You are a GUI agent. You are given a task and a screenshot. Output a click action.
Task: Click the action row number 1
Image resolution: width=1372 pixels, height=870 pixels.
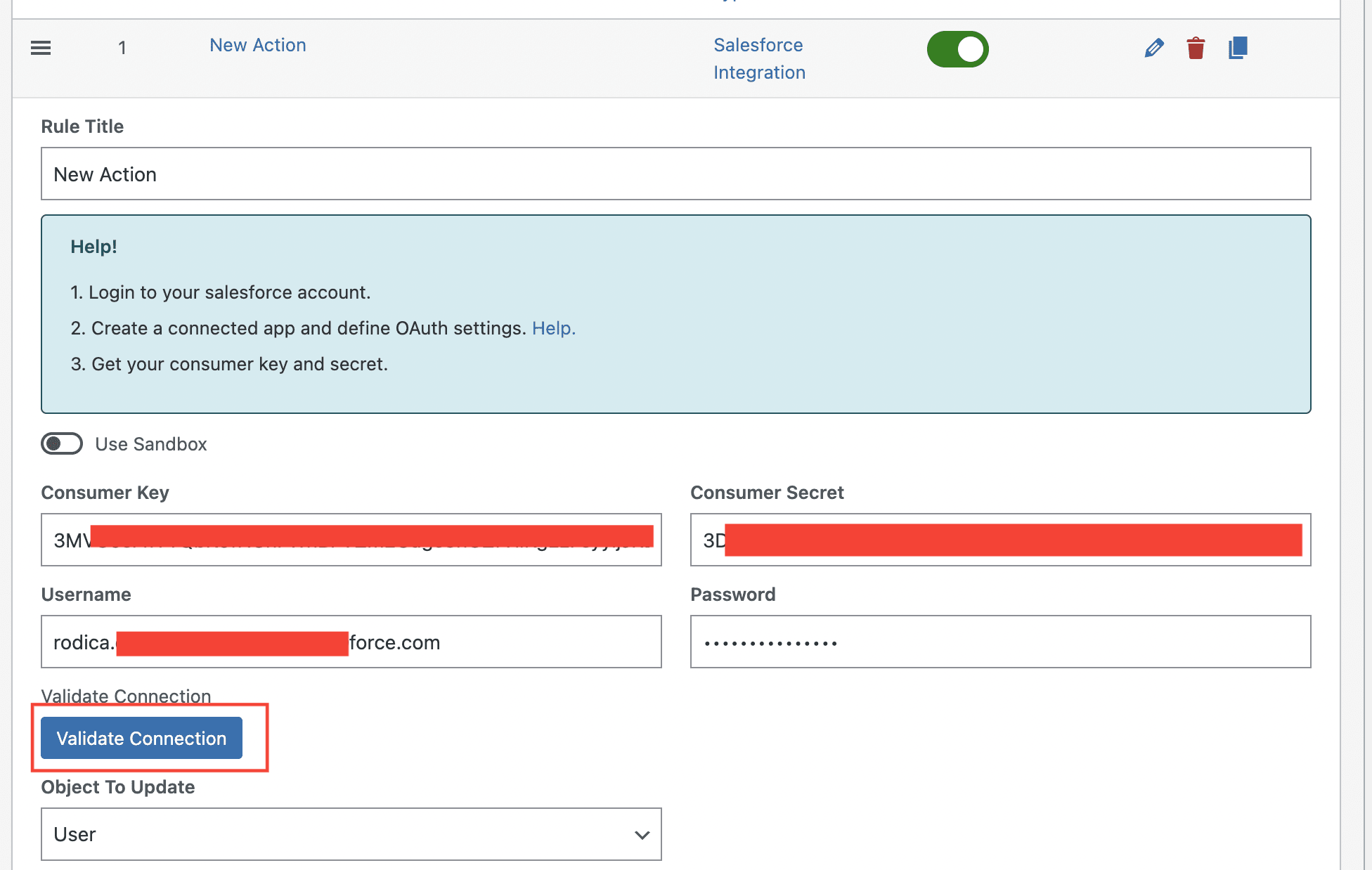pyautogui.click(x=122, y=48)
